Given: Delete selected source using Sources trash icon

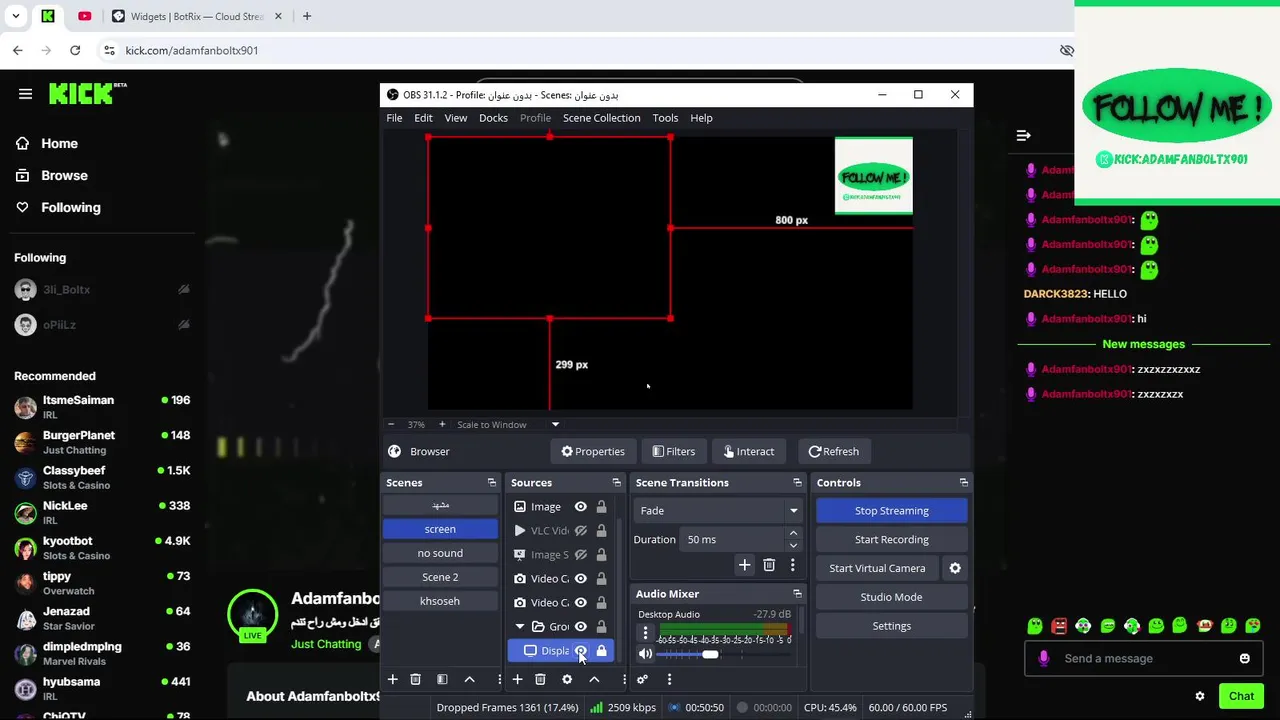Looking at the screenshot, I should tap(540, 679).
